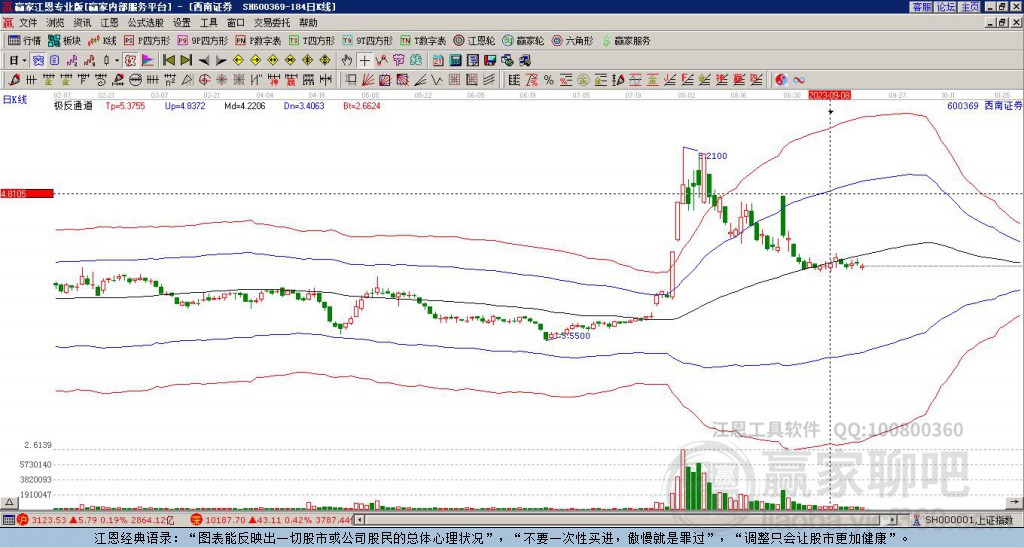Click the horizontal scrollbar left arrow

359,520
